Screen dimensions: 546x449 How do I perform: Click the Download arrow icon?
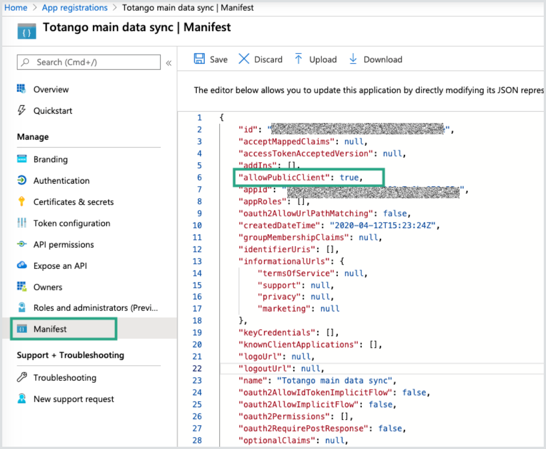click(353, 59)
